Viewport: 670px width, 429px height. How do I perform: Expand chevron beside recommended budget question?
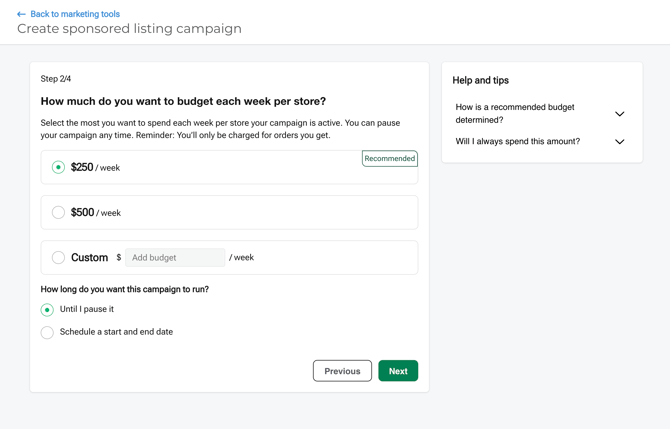[619, 114]
